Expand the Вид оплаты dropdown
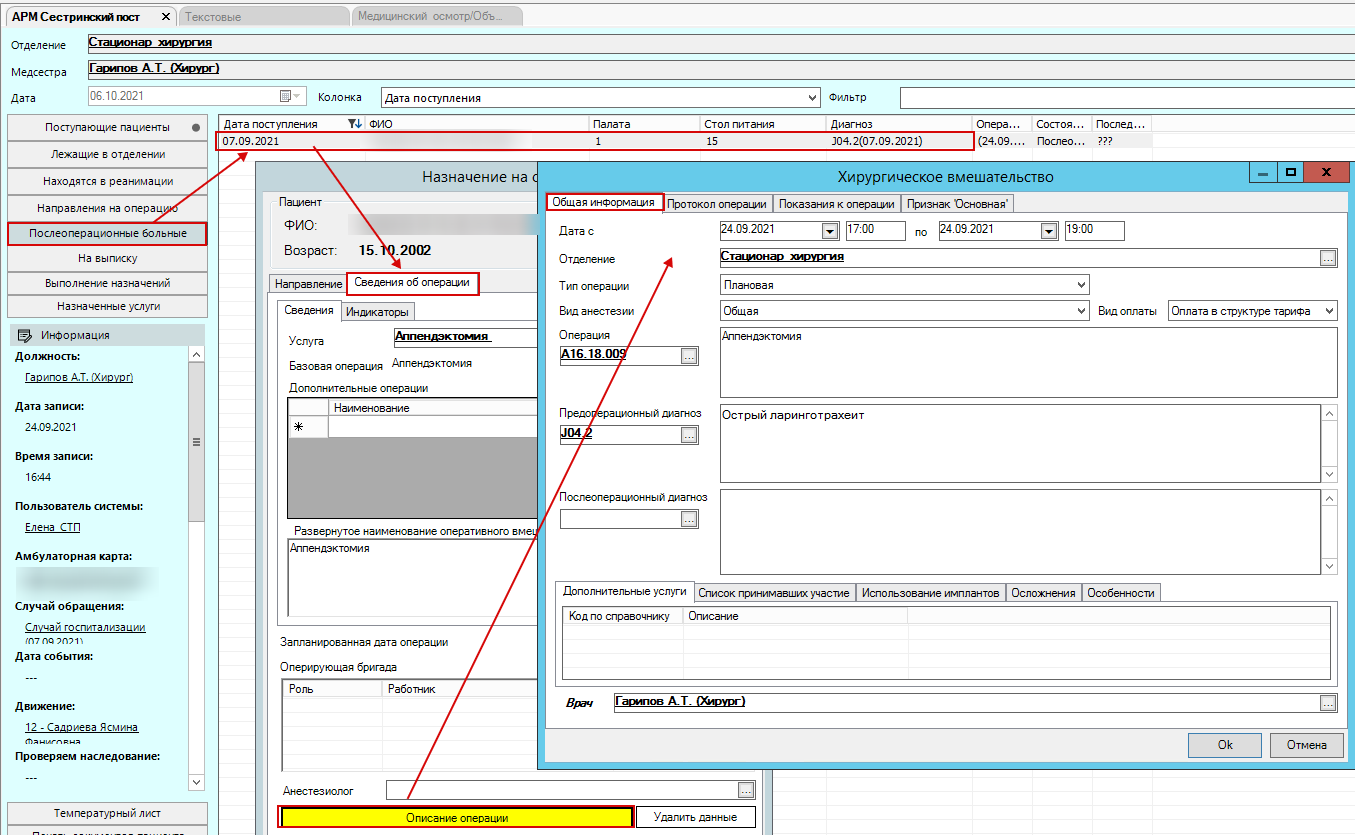The height and width of the screenshot is (835, 1355). tap(1329, 311)
